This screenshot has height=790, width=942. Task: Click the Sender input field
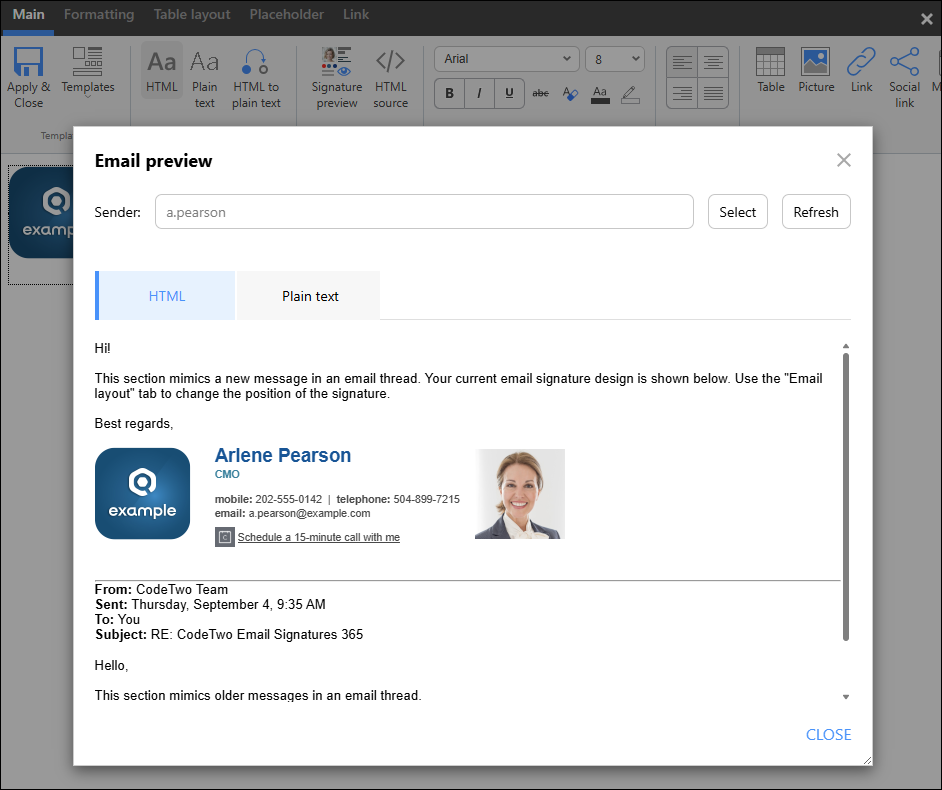pos(424,211)
